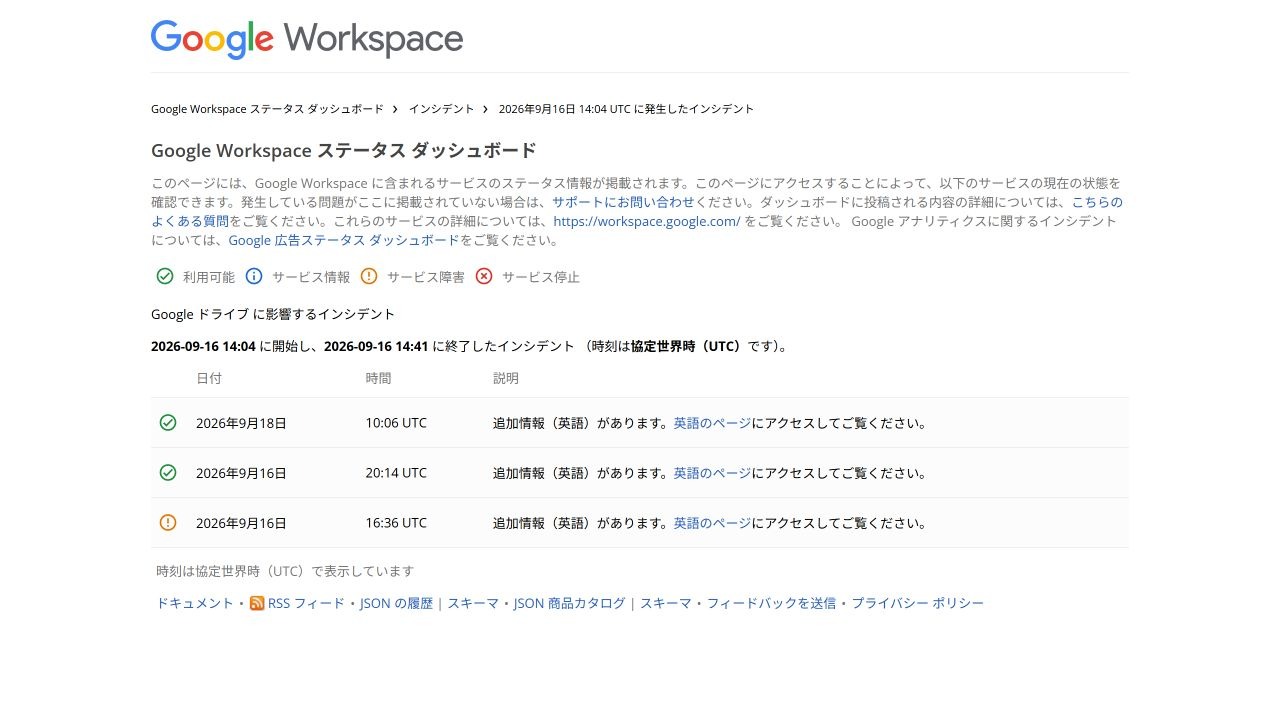Image resolution: width=1280 pixels, height=720 pixels.
Task: Click the orange service disruption icon in legend
Action: [369, 276]
